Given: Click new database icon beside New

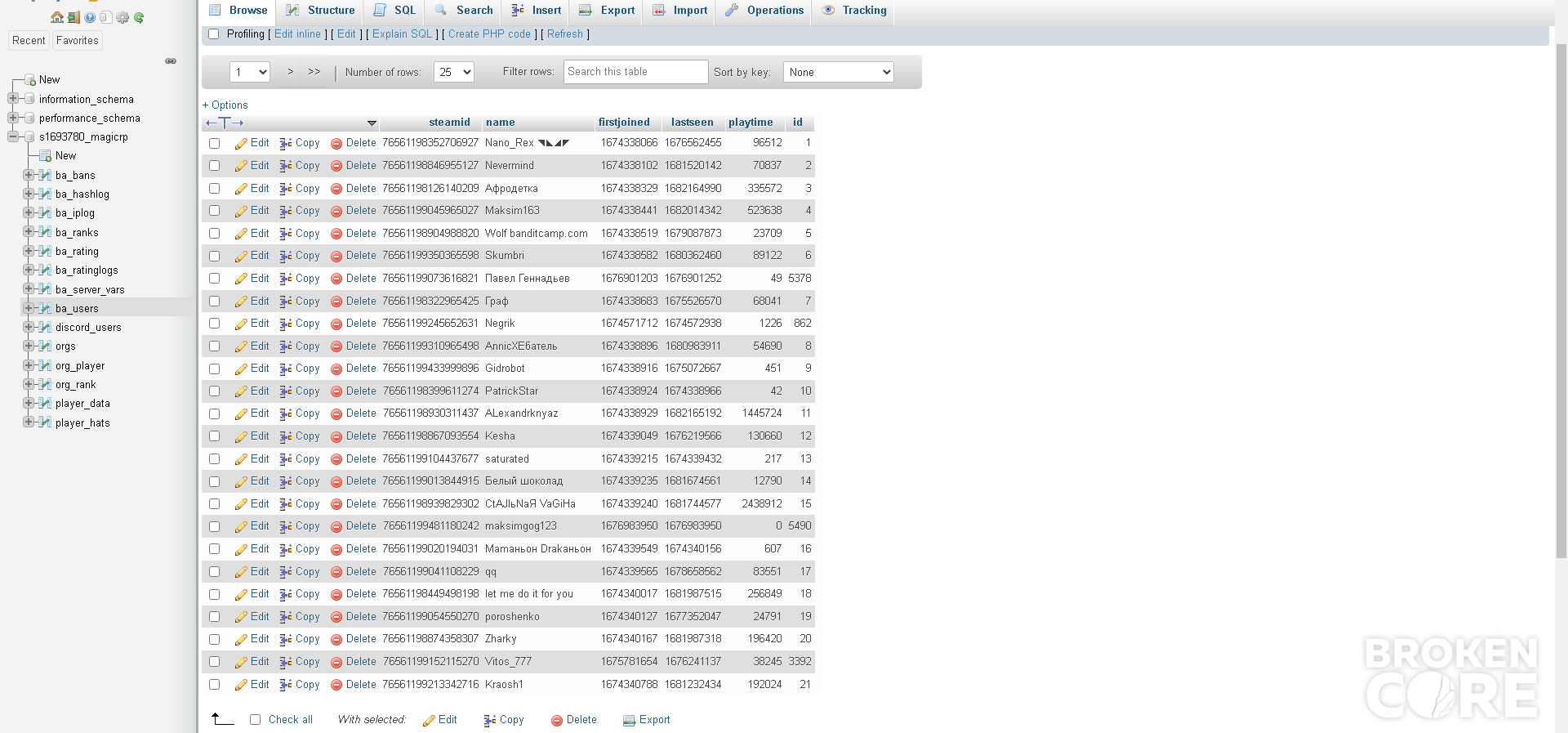Looking at the screenshot, I should click(29, 79).
